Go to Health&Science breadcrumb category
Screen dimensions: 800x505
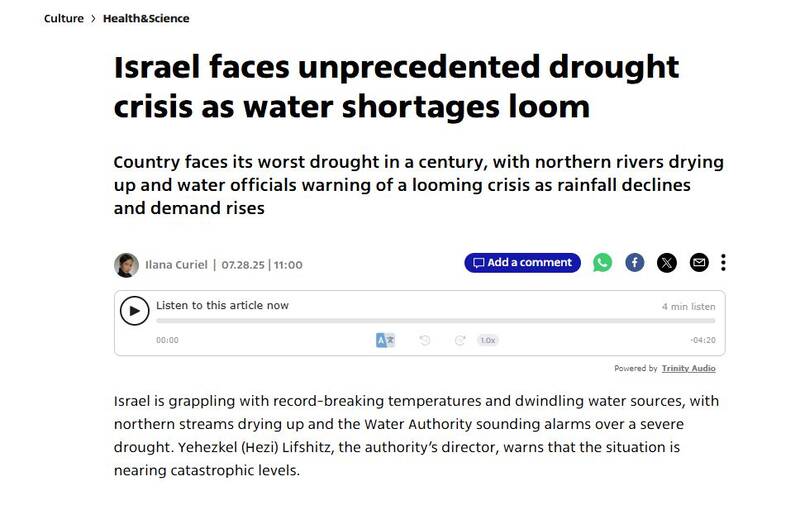(x=145, y=19)
